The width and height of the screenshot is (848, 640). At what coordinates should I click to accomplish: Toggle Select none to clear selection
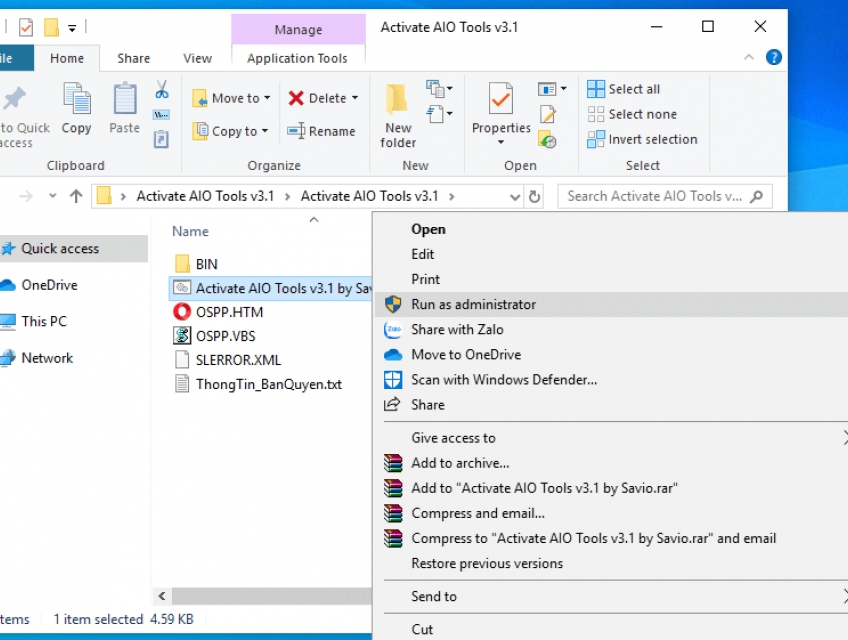coord(632,115)
